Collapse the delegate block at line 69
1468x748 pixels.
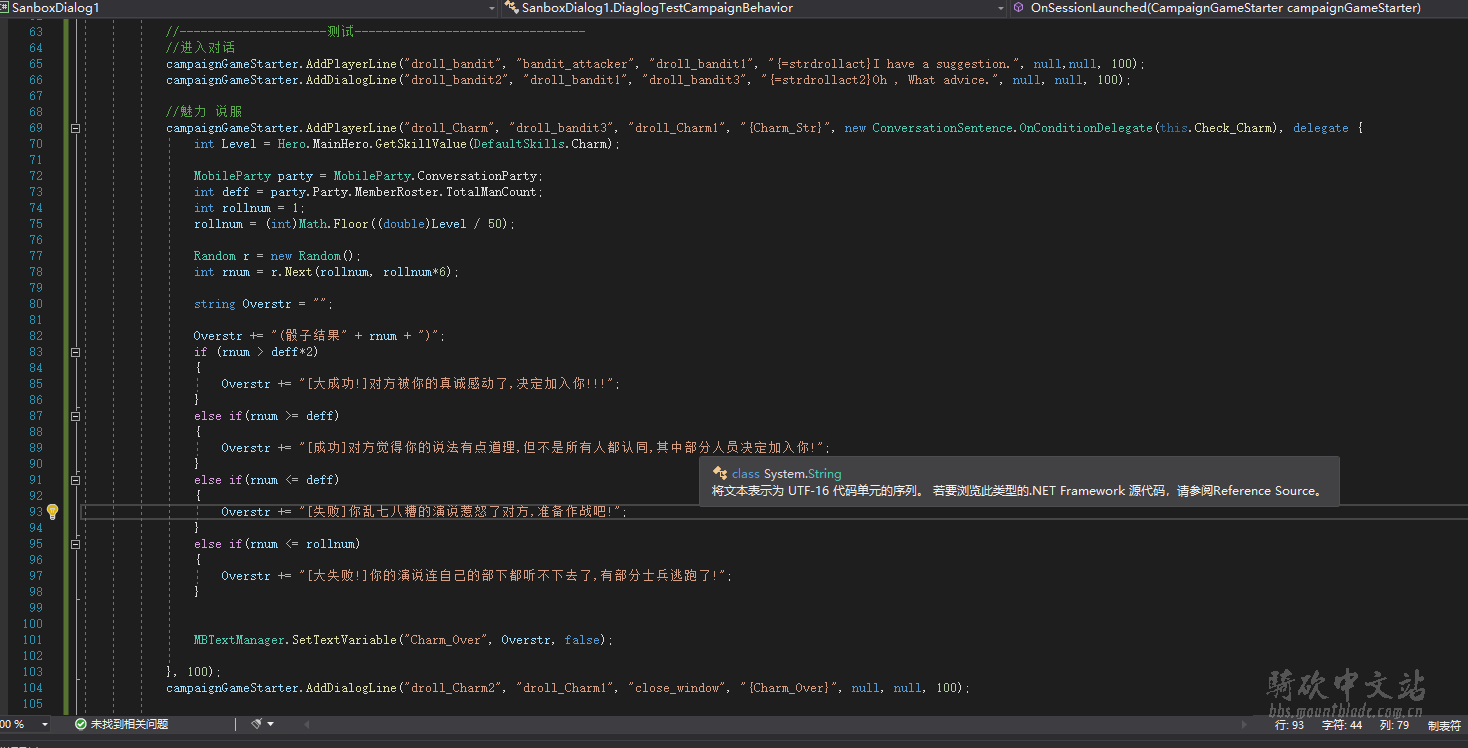(x=75, y=128)
